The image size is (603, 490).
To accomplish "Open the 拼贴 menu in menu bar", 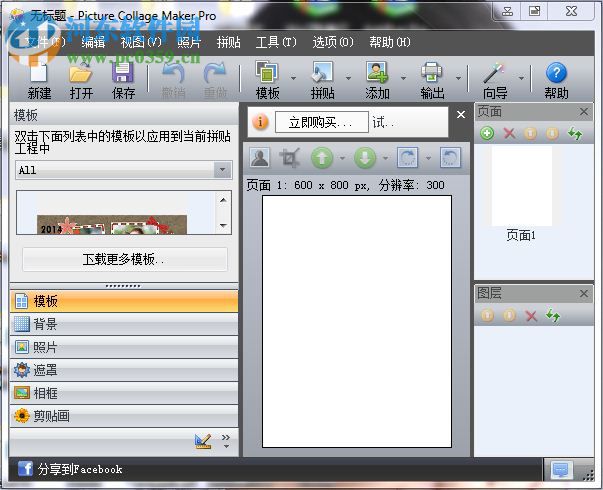I will coord(228,42).
